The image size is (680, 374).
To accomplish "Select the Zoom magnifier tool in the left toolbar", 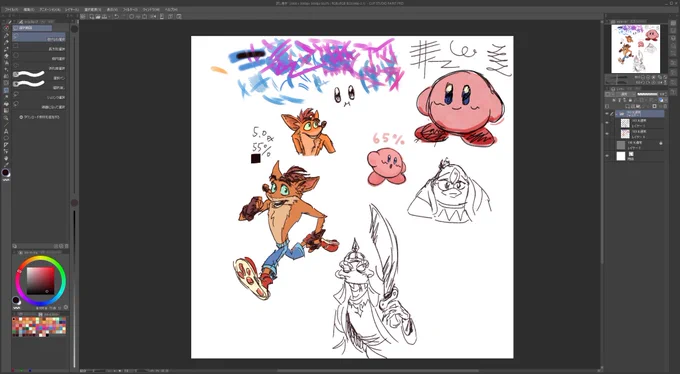I will [6, 118].
